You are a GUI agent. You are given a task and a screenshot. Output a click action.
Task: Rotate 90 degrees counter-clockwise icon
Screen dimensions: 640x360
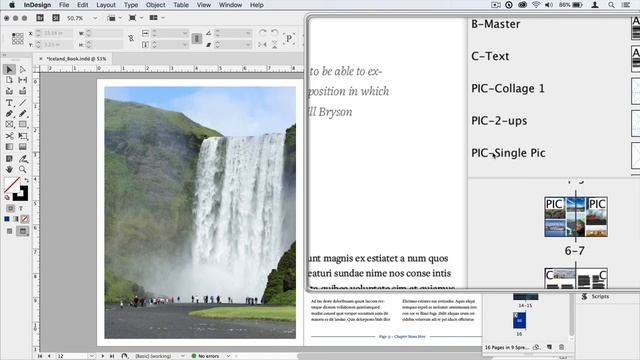click(x=275, y=33)
